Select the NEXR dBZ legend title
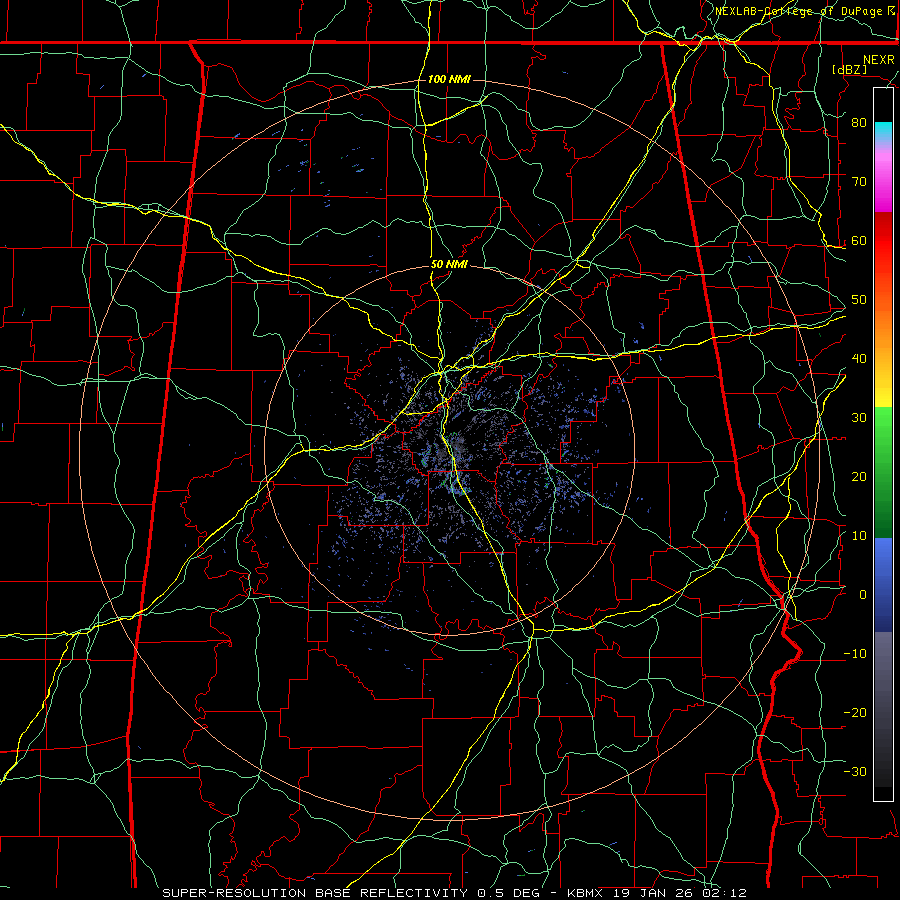This screenshot has height=900, width=900. coord(863,64)
